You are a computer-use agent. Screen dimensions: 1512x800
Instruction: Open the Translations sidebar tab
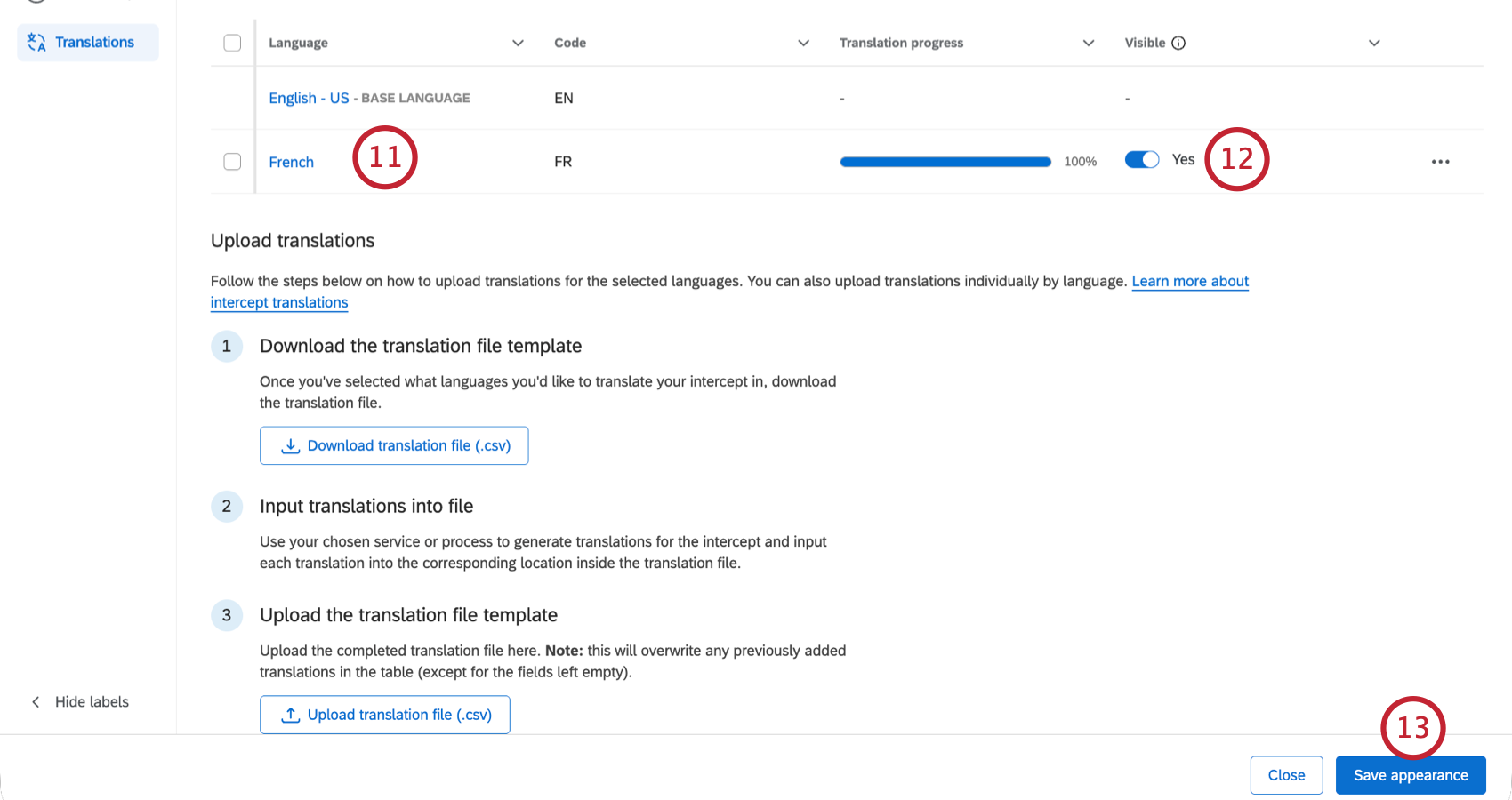click(88, 43)
